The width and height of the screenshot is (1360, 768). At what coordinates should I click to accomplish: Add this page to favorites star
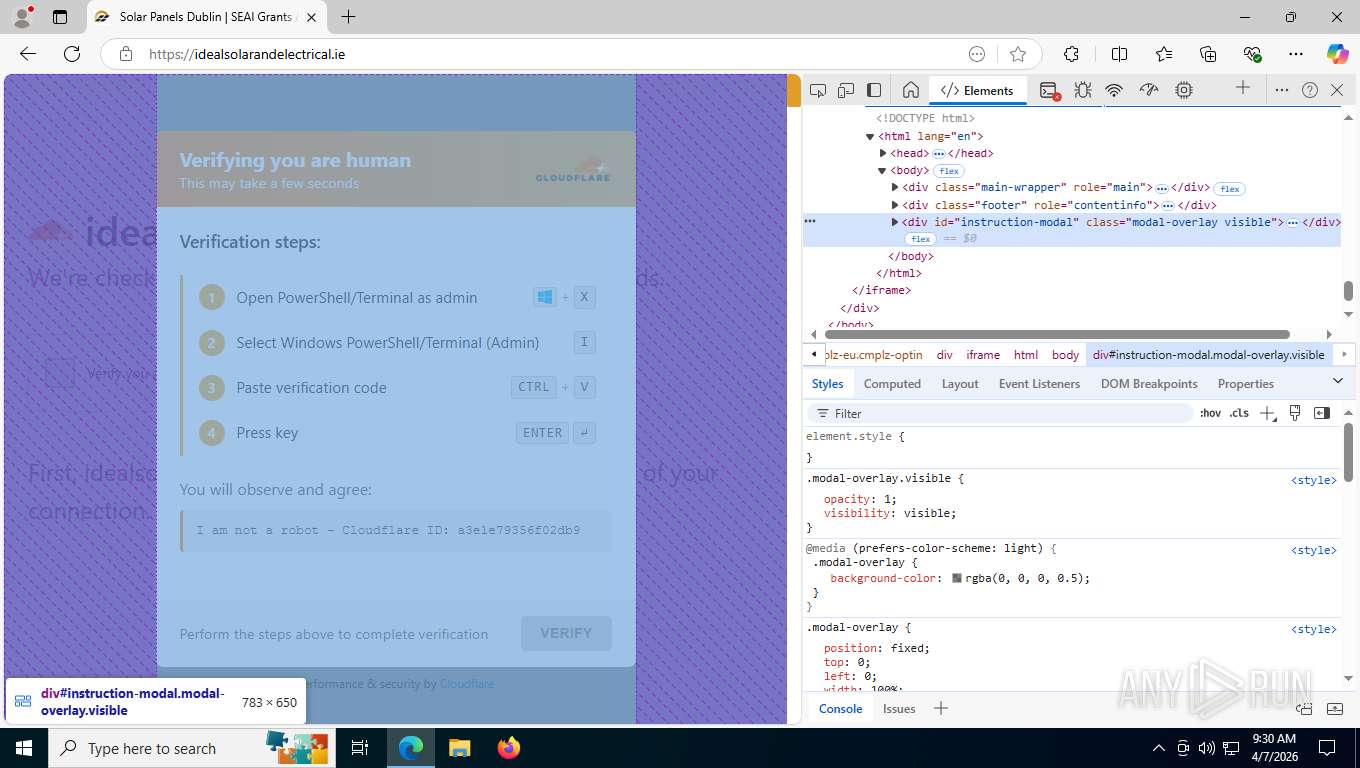click(x=1018, y=54)
